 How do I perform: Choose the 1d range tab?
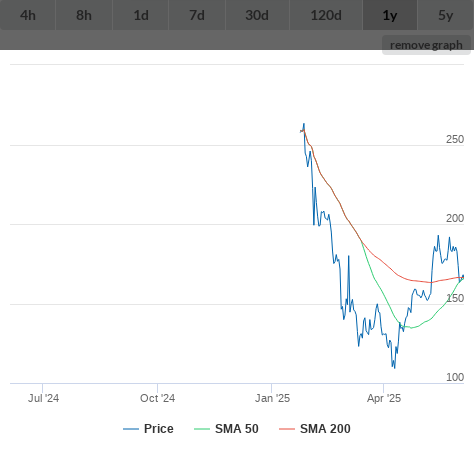point(141,15)
